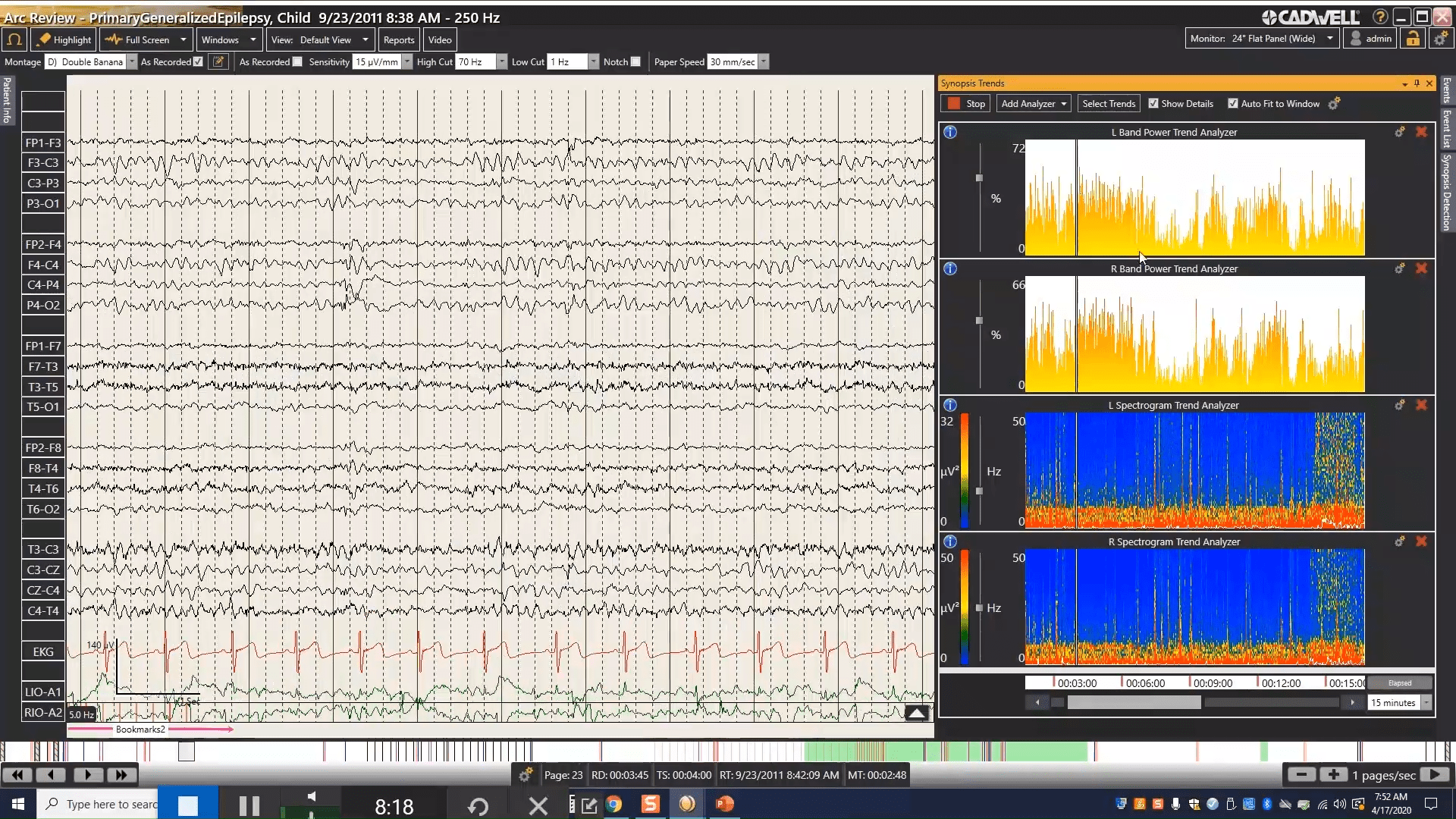
Task: Click the Stop button in Synopsis Trends
Action: point(965,103)
